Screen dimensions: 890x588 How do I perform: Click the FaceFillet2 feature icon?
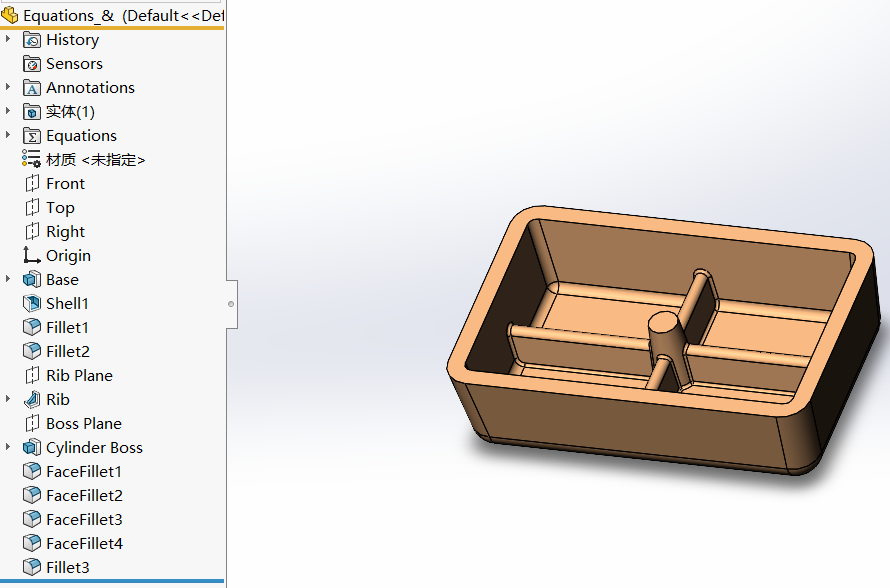pos(32,495)
